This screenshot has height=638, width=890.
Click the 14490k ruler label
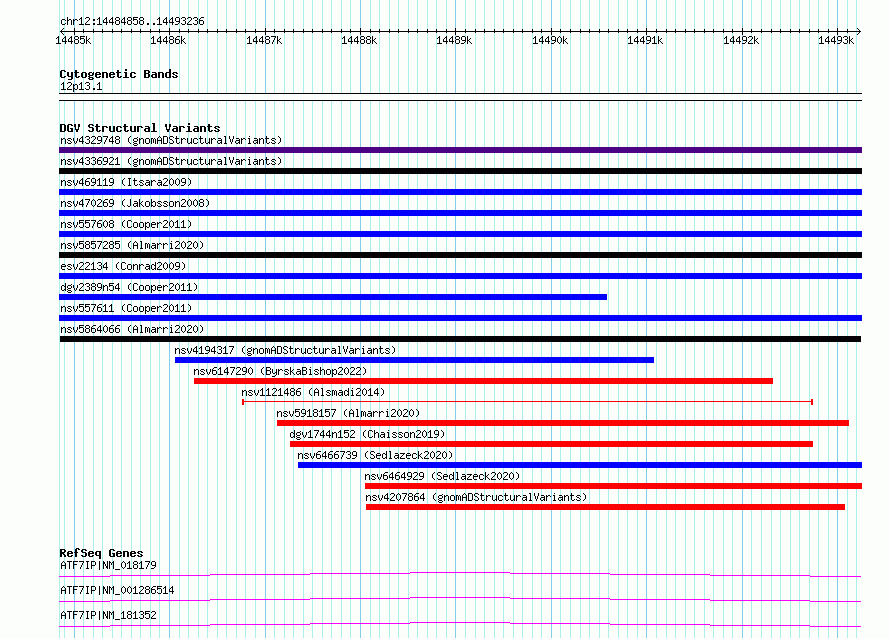click(x=550, y=40)
